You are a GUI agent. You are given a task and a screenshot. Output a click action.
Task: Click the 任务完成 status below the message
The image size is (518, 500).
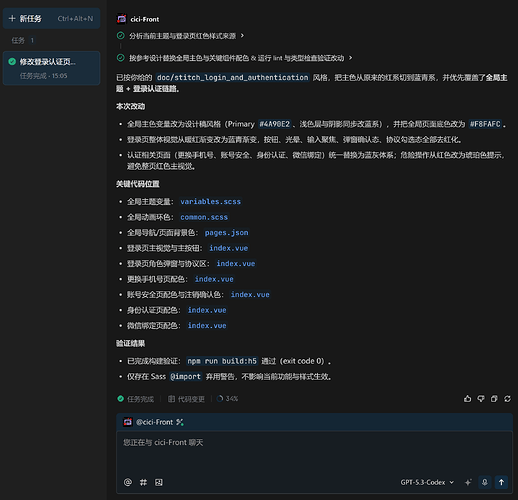(x=136, y=399)
